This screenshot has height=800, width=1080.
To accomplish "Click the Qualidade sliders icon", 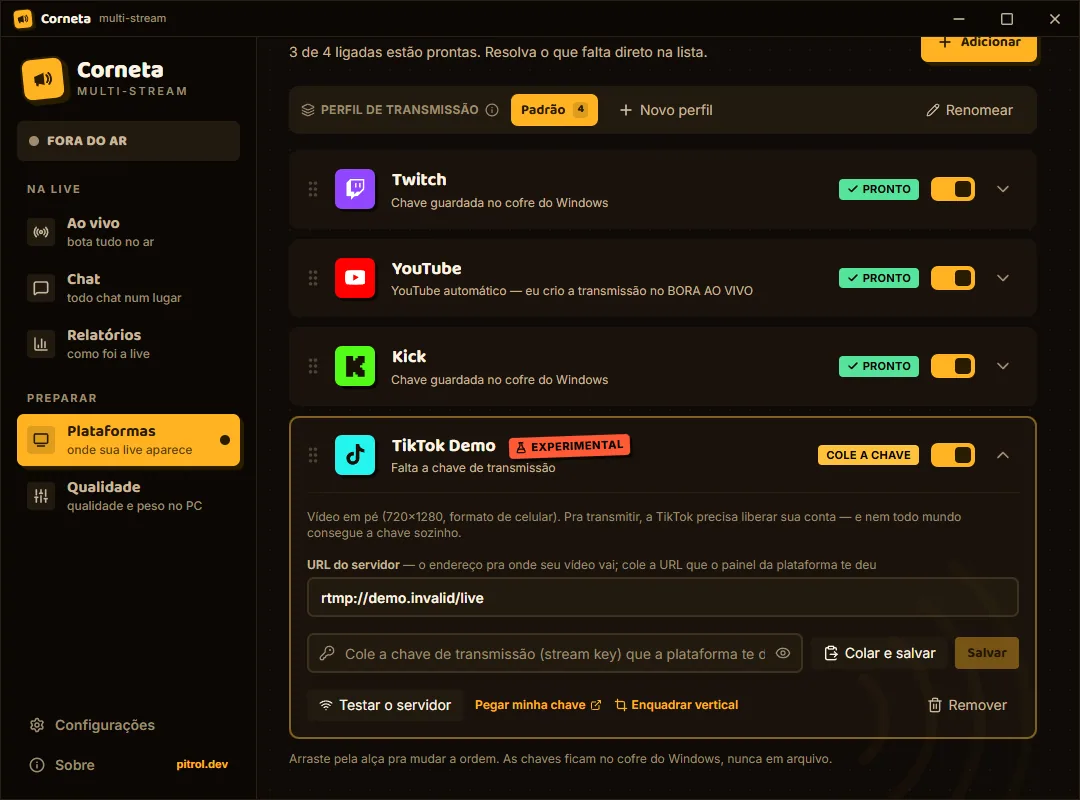I will coord(41,495).
